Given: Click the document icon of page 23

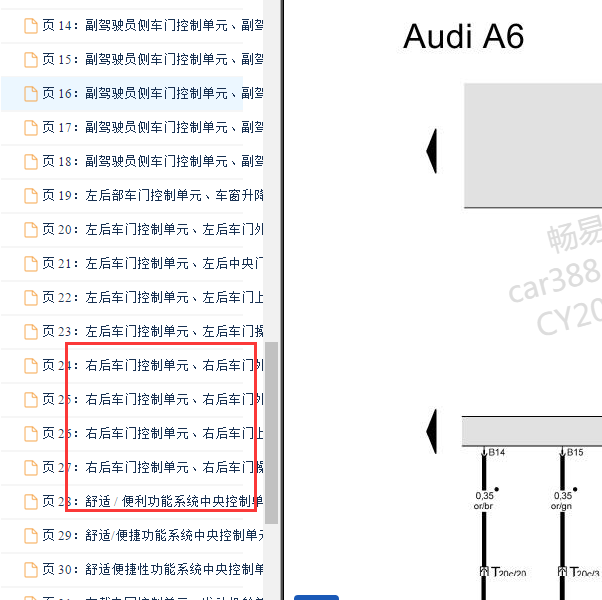Looking at the screenshot, I should [x=31, y=332].
